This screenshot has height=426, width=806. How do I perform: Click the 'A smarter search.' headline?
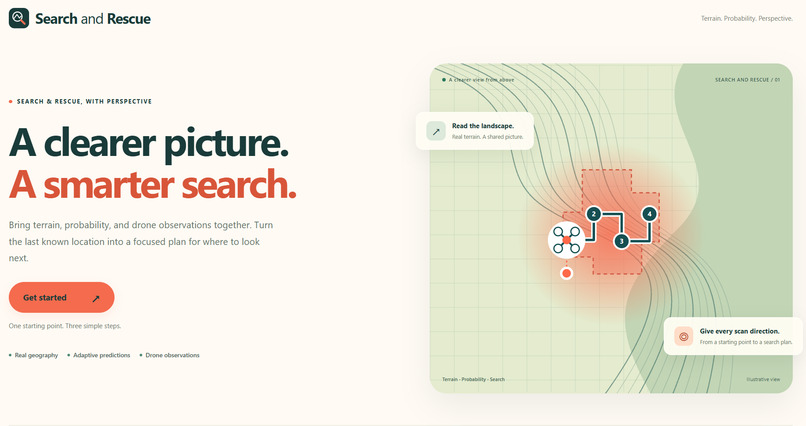[153, 185]
